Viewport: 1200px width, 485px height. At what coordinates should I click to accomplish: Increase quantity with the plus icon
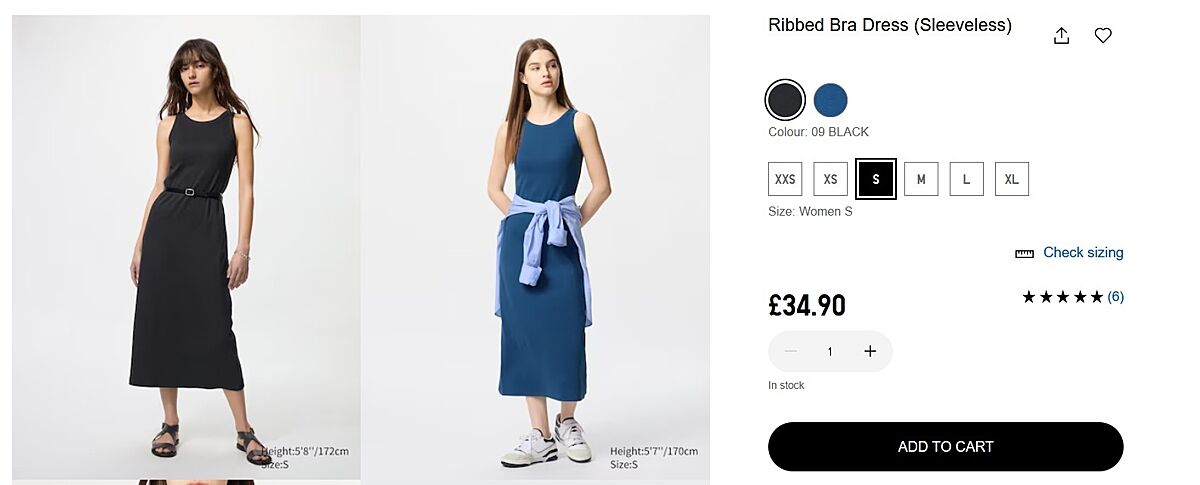(x=870, y=351)
